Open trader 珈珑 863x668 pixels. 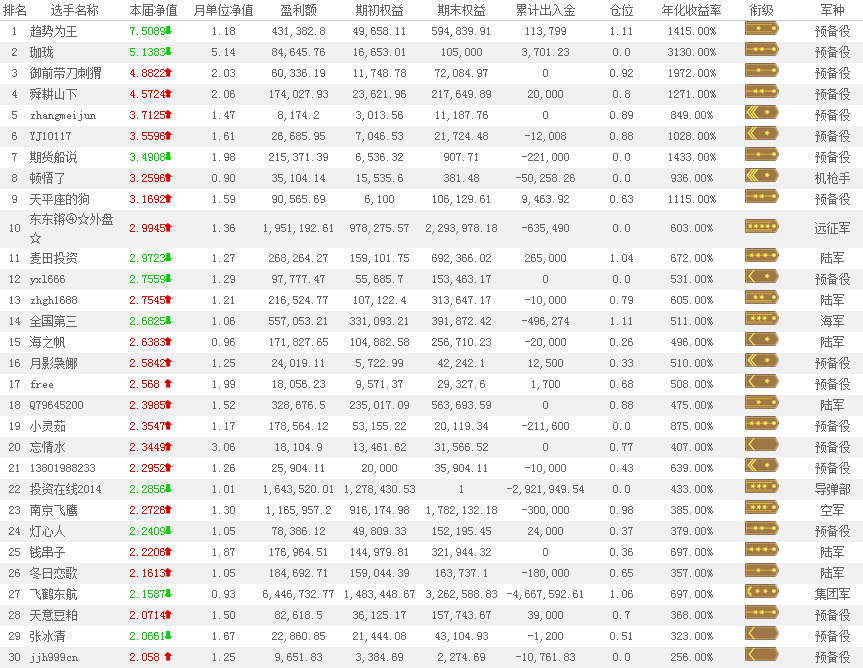click(x=41, y=52)
